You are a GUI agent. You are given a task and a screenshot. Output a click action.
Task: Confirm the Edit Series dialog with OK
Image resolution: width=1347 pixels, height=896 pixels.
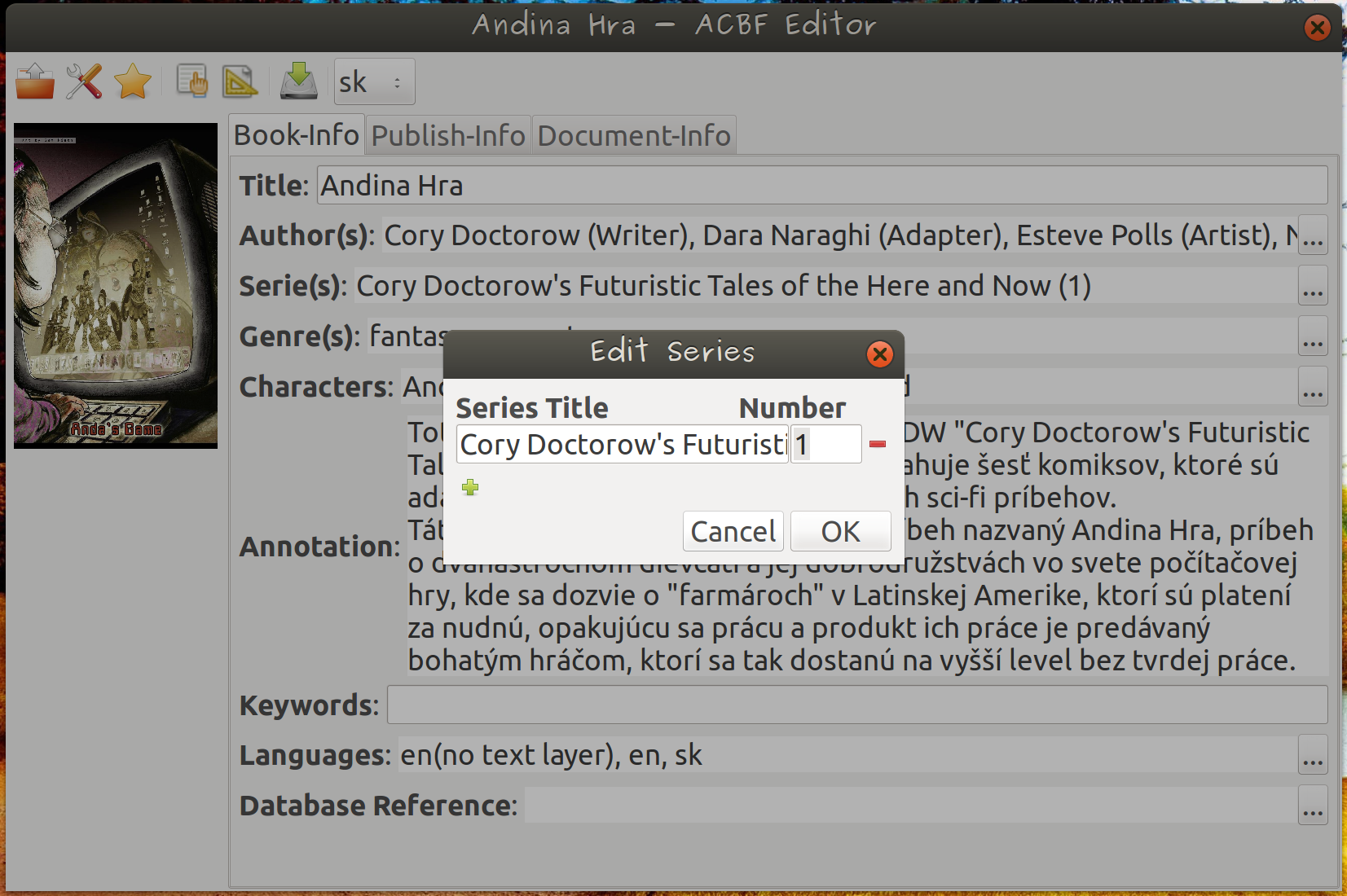pyautogui.click(x=841, y=531)
